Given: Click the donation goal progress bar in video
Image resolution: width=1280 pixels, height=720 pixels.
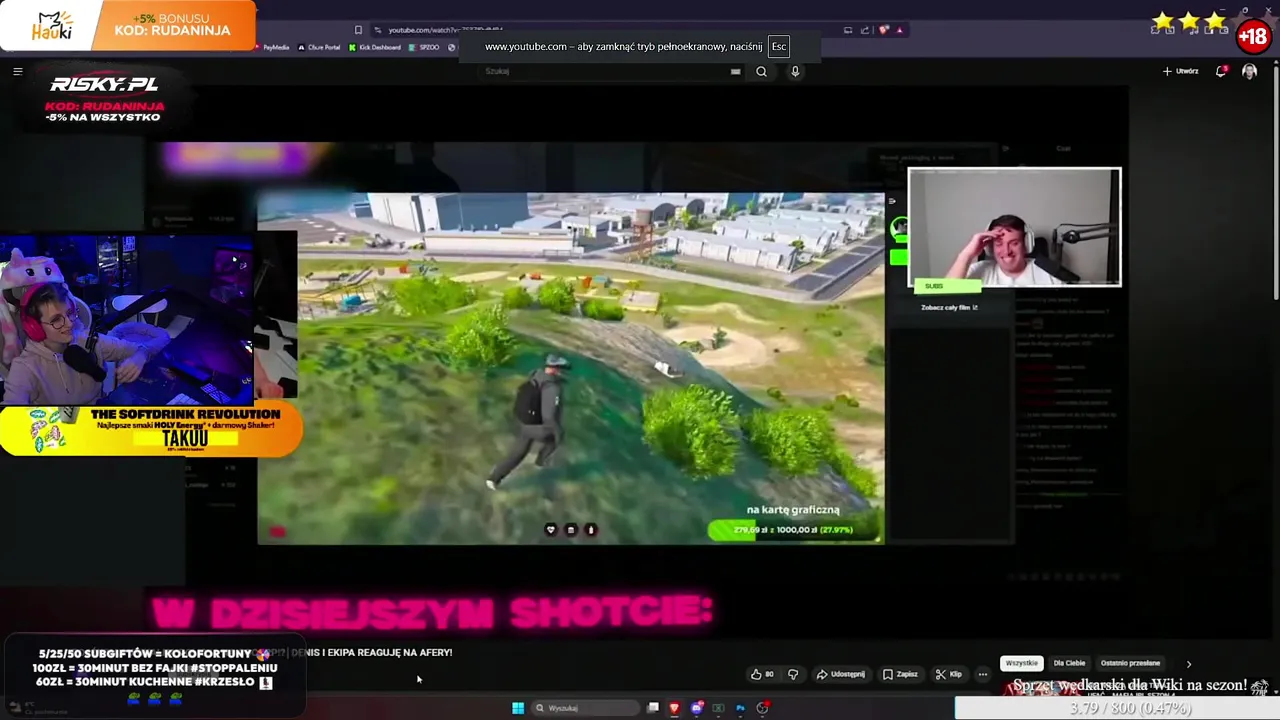Looking at the screenshot, I should point(795,530).
